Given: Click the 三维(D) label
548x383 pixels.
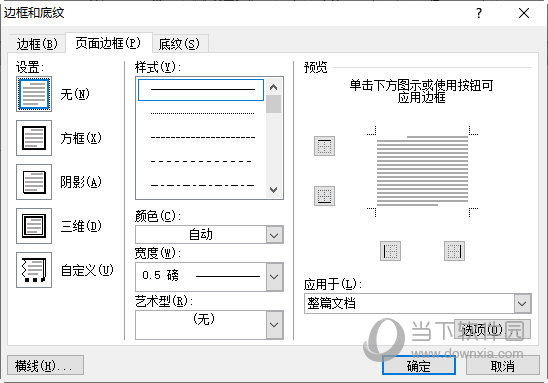Looking at the screenshot, I should coord(81,226).
